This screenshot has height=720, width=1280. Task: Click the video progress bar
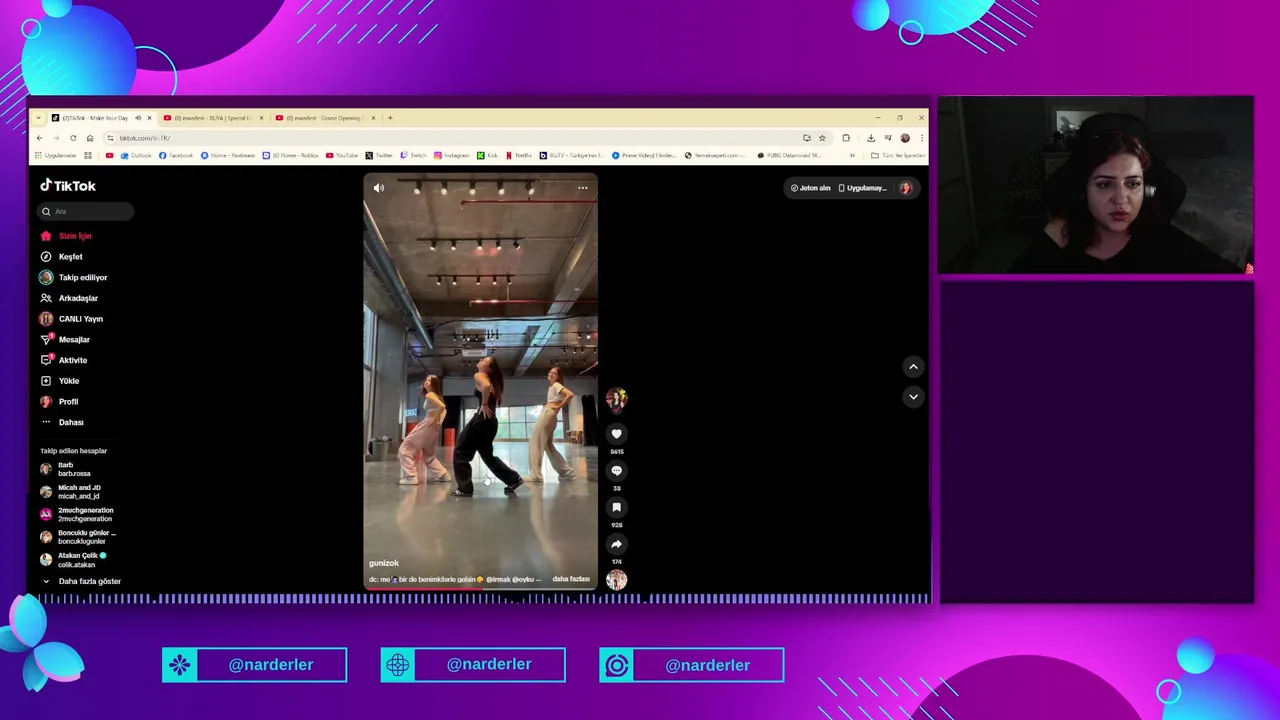481,589
